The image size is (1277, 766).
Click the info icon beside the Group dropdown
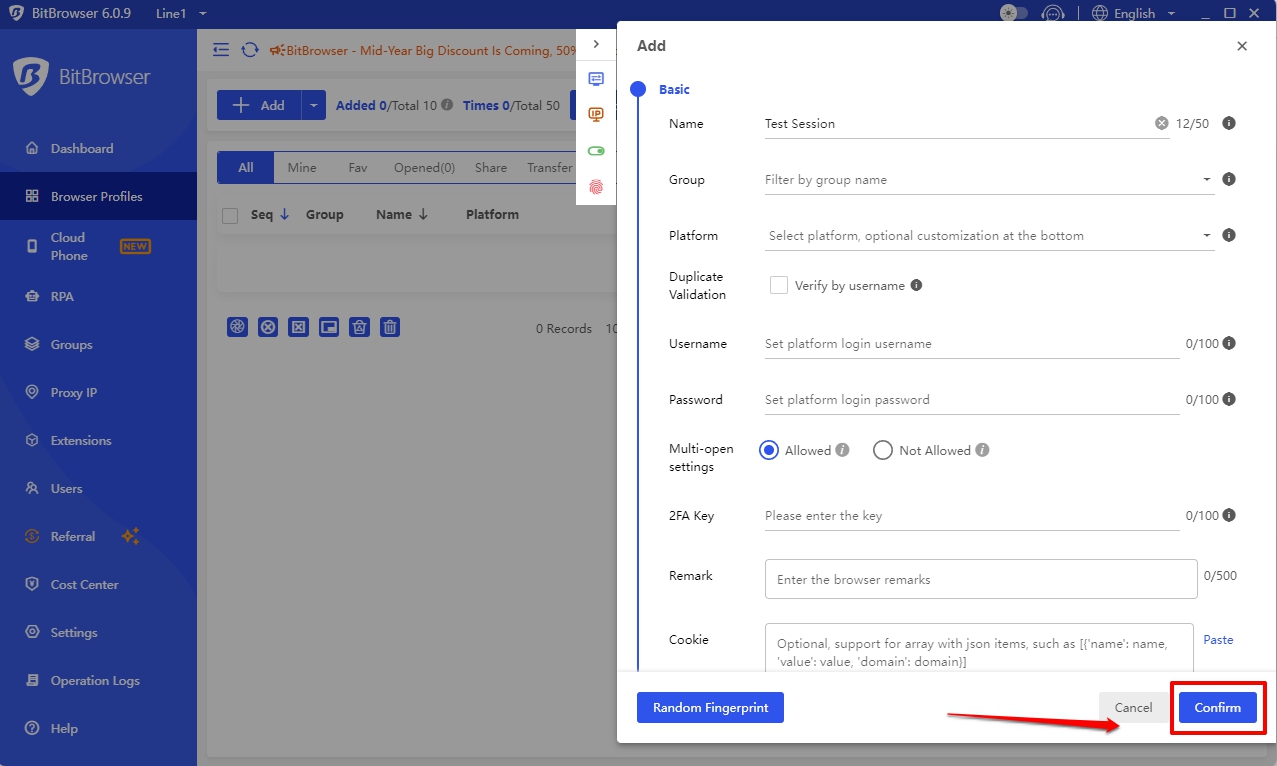[x=1229, y=179]
